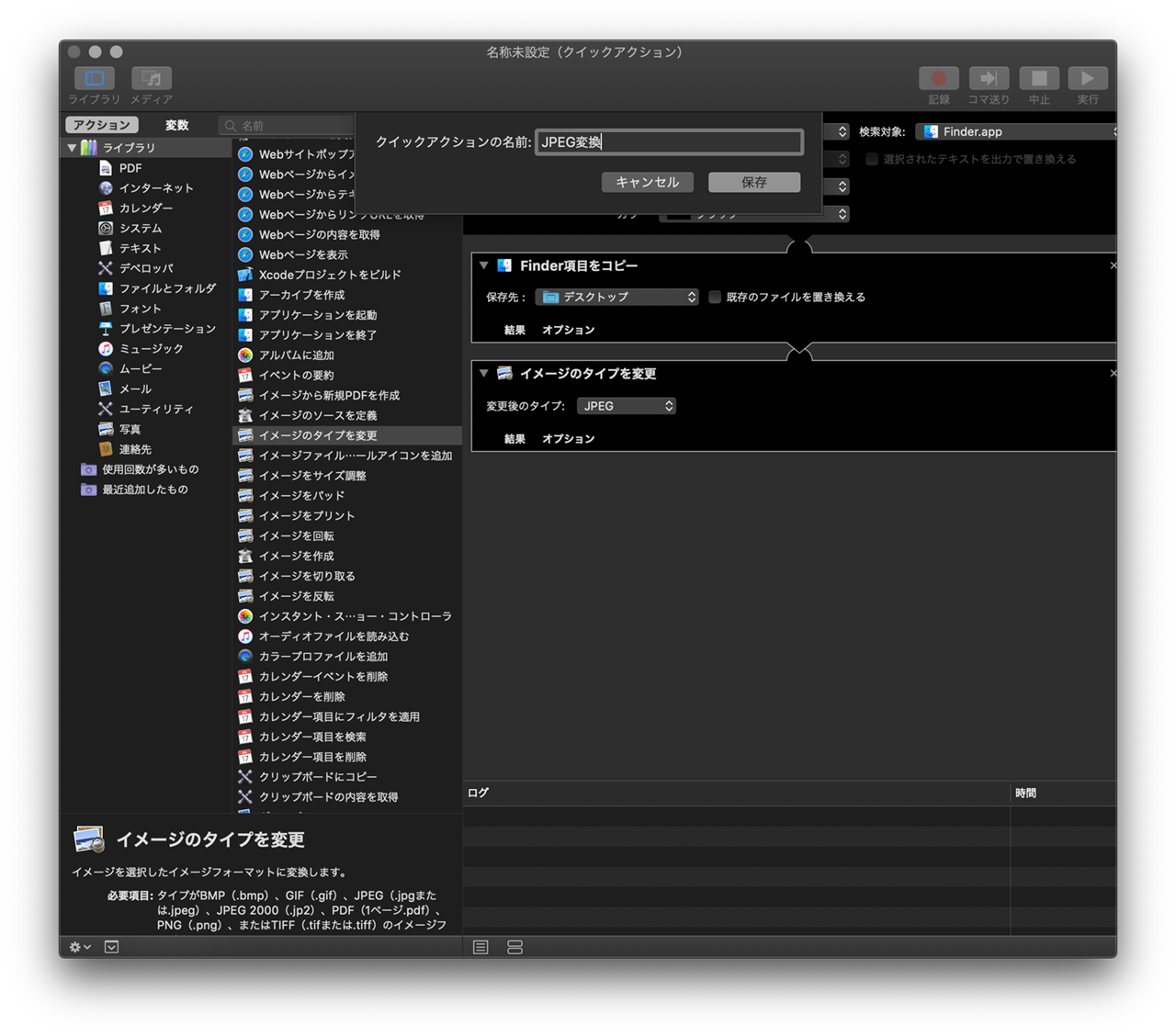Switch to the 変数 tab
Viewport: 1176px width, 1036px height.
176,125
